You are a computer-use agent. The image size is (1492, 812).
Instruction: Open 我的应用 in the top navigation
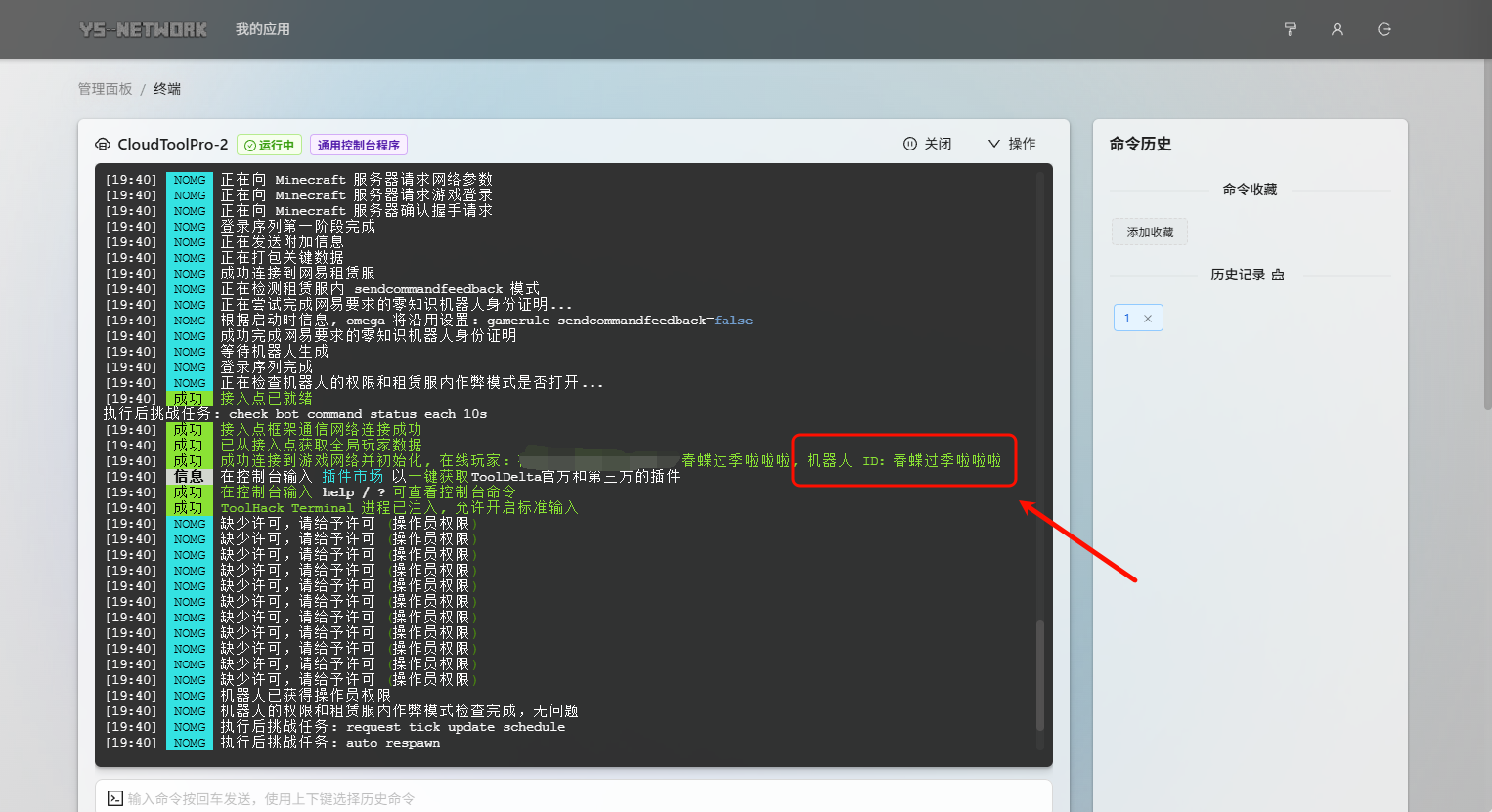pyautogui.click(x=262, y=29)
